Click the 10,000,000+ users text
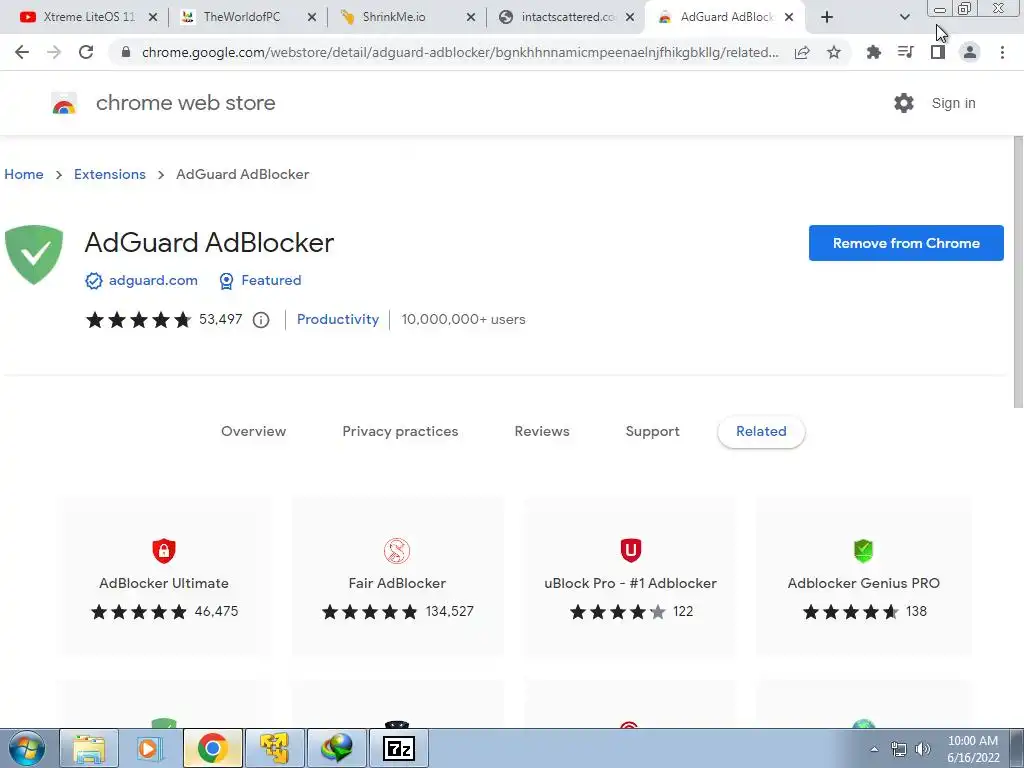1024x768 pixels. click(463, 319)
